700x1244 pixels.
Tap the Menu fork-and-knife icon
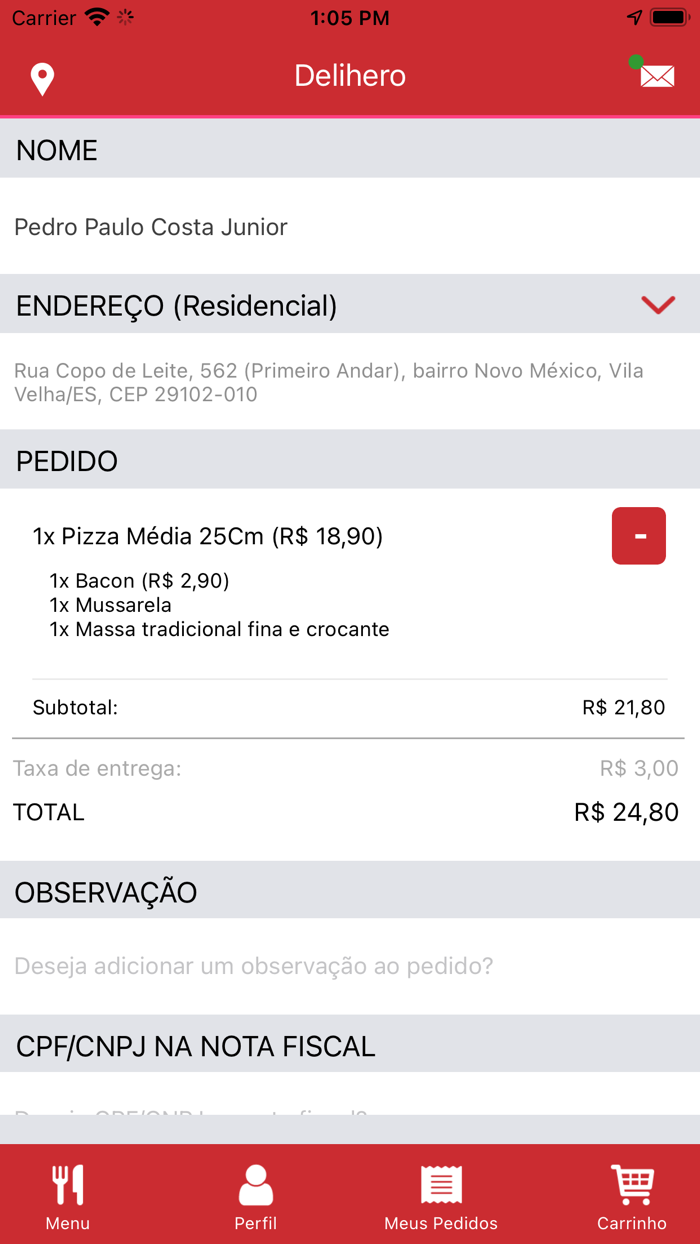click(x=66, y=1183)
